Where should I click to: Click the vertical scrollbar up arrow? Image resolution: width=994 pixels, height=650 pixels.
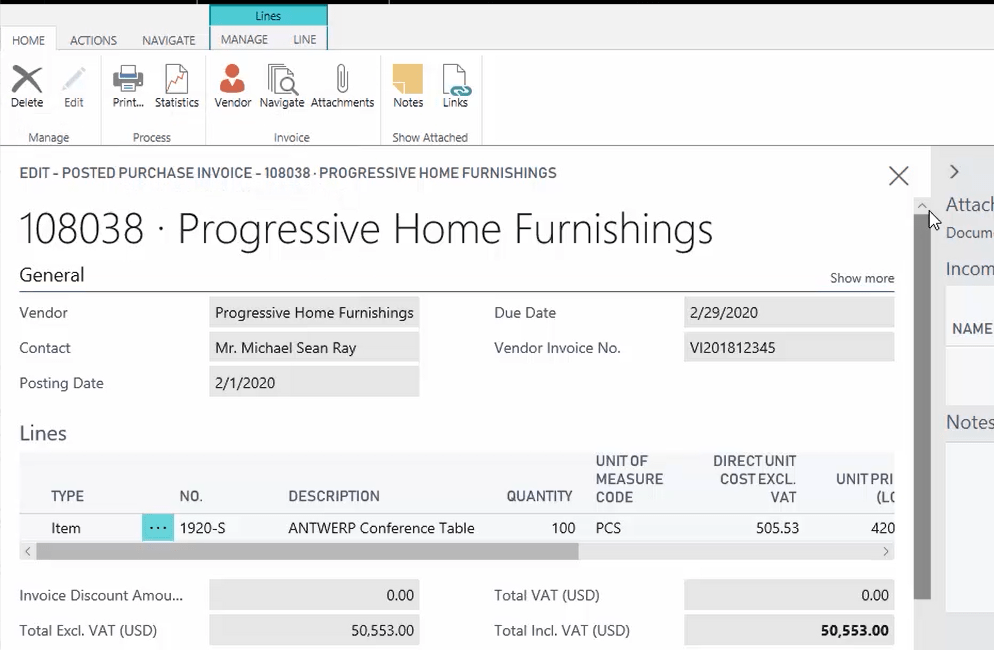pos(922,205)
